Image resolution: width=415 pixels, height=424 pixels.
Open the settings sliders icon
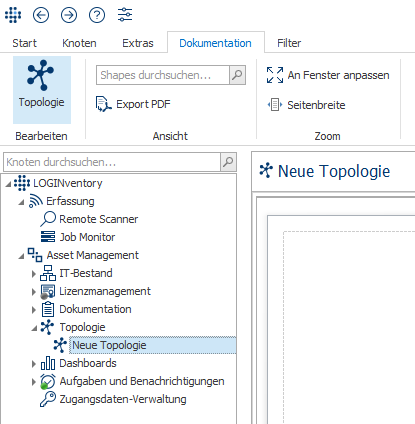click(x=125, y=15)
